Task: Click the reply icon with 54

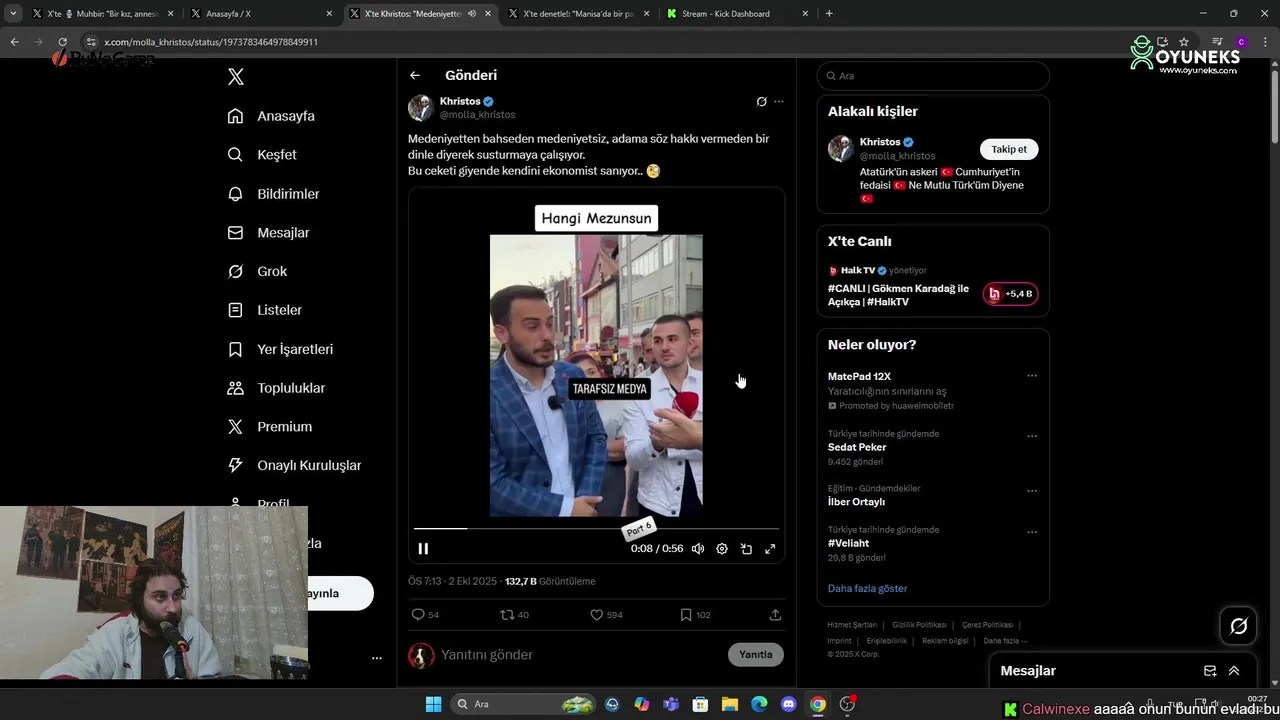Action: click(x=425, y=615)
